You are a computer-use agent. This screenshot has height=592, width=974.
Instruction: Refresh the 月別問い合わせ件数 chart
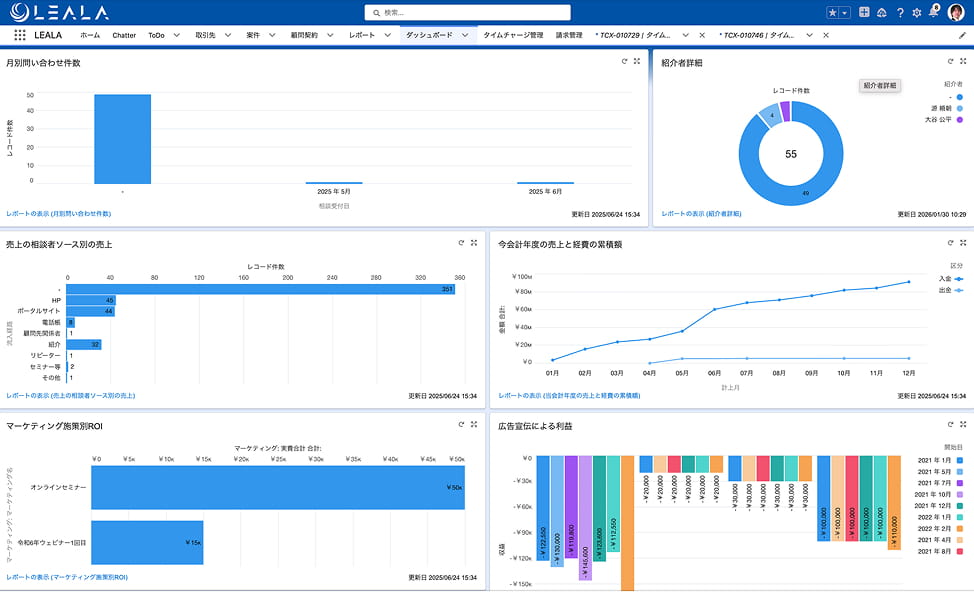pyautogui.click(x=624, y=61)
